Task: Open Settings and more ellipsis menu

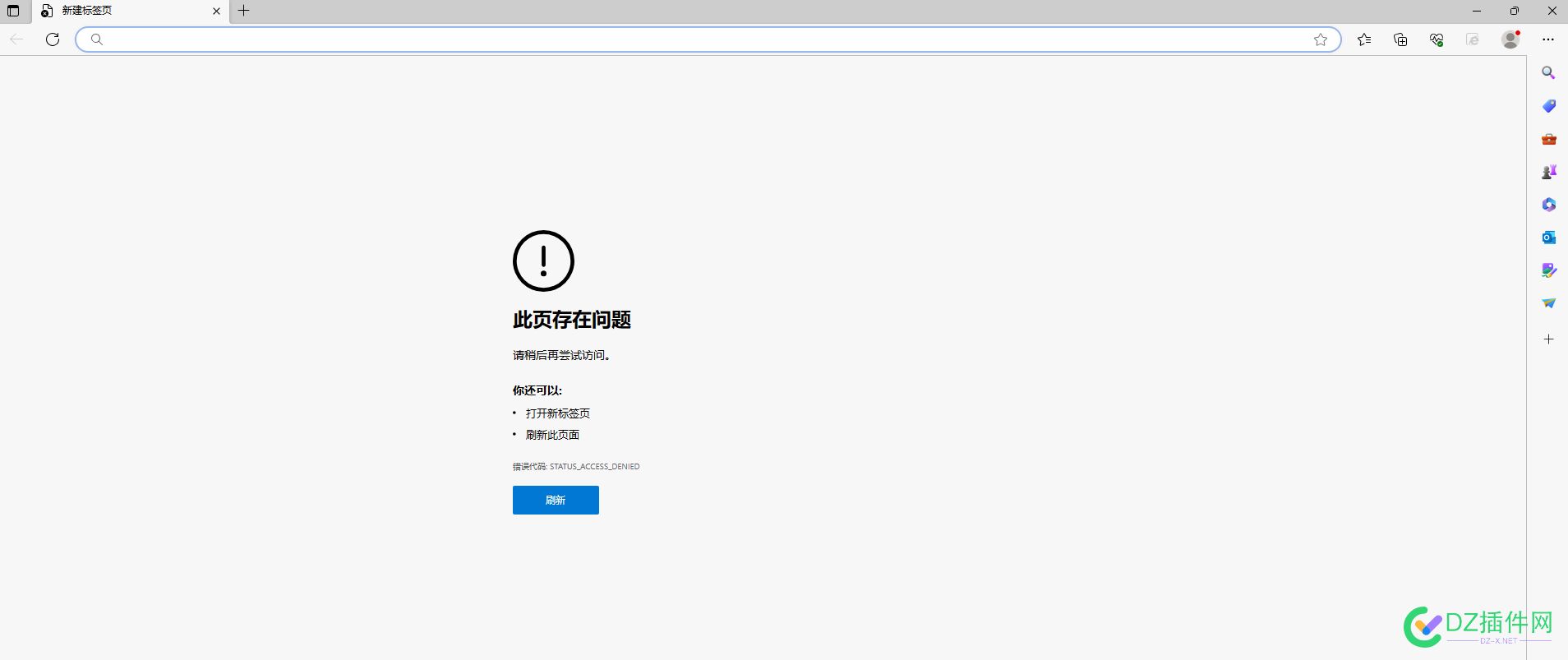Action: click(1548, 39)
